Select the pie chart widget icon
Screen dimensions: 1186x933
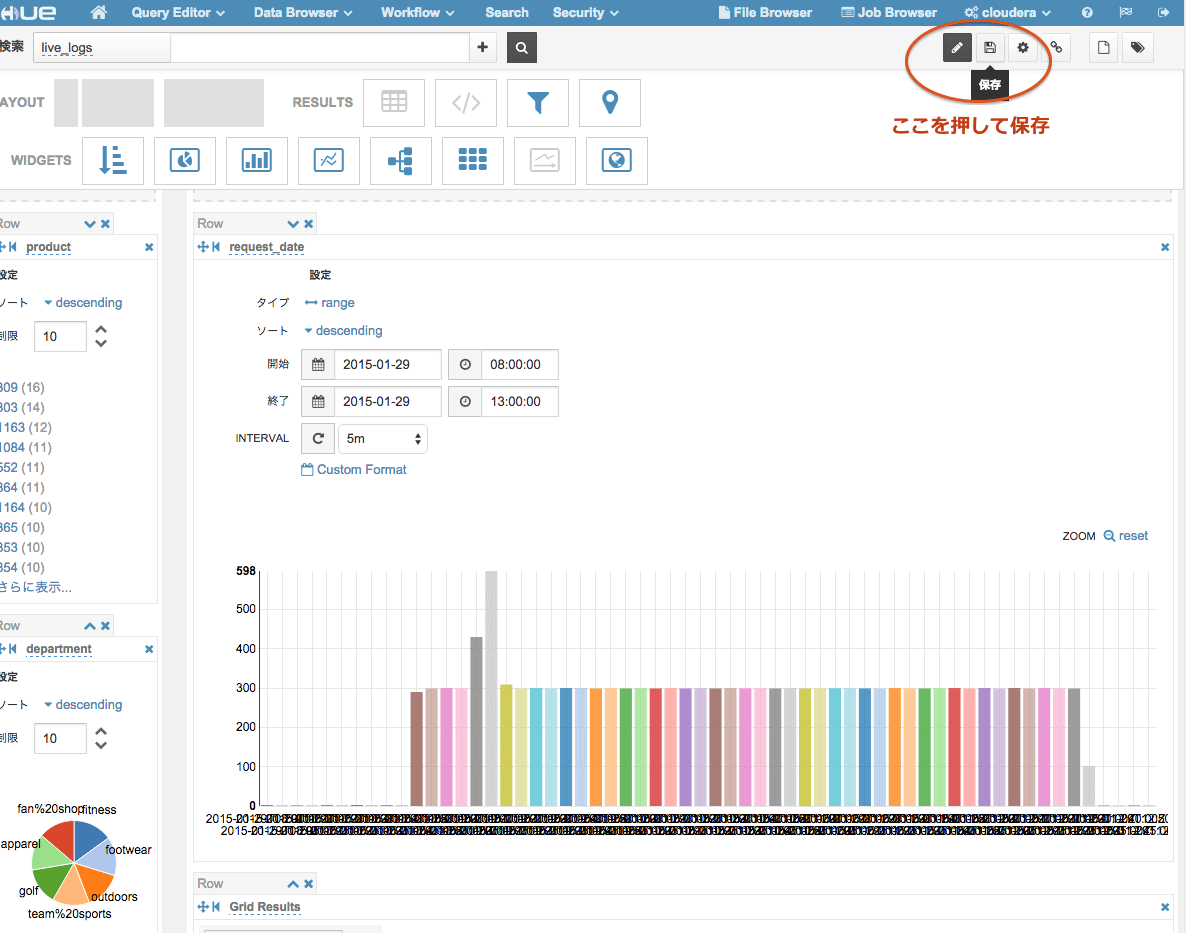185,160
